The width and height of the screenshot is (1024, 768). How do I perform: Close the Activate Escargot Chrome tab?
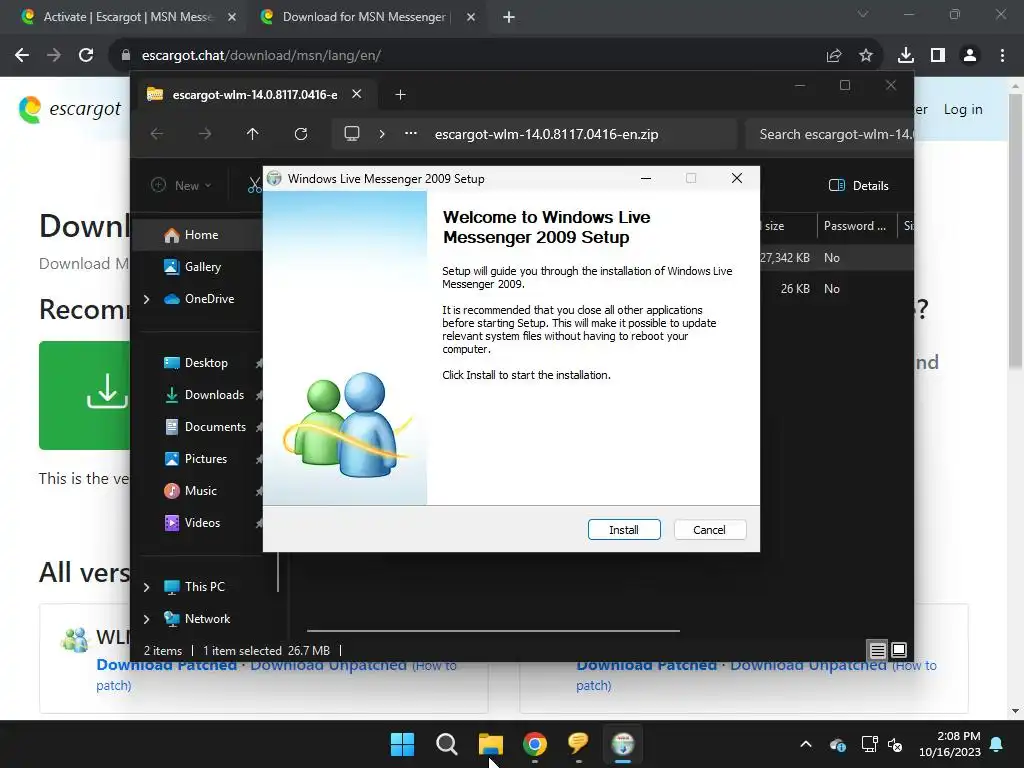pos(232,17)
